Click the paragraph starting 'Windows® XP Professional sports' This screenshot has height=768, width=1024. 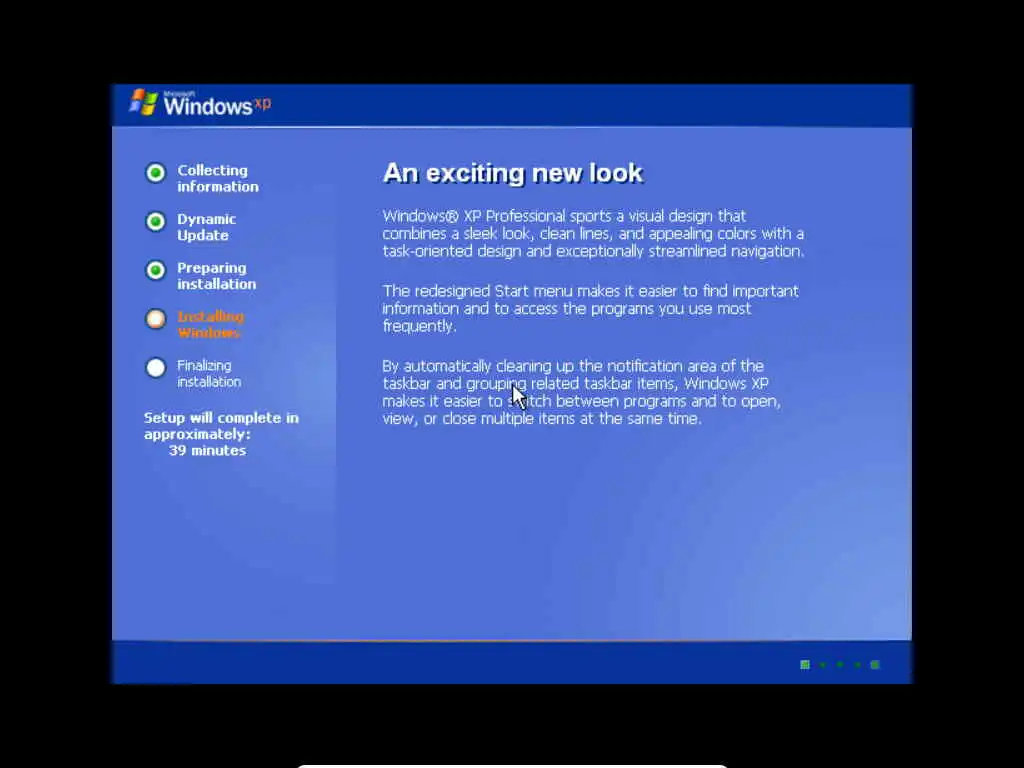(x=593, y=234)
